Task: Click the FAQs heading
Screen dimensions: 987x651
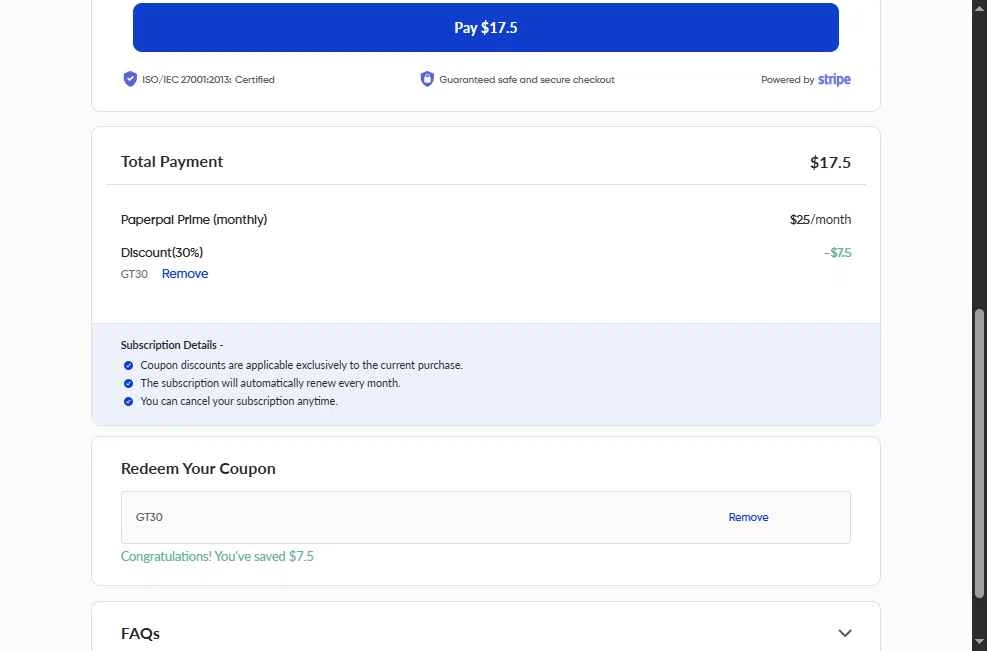Action: [x=140, y=633]
